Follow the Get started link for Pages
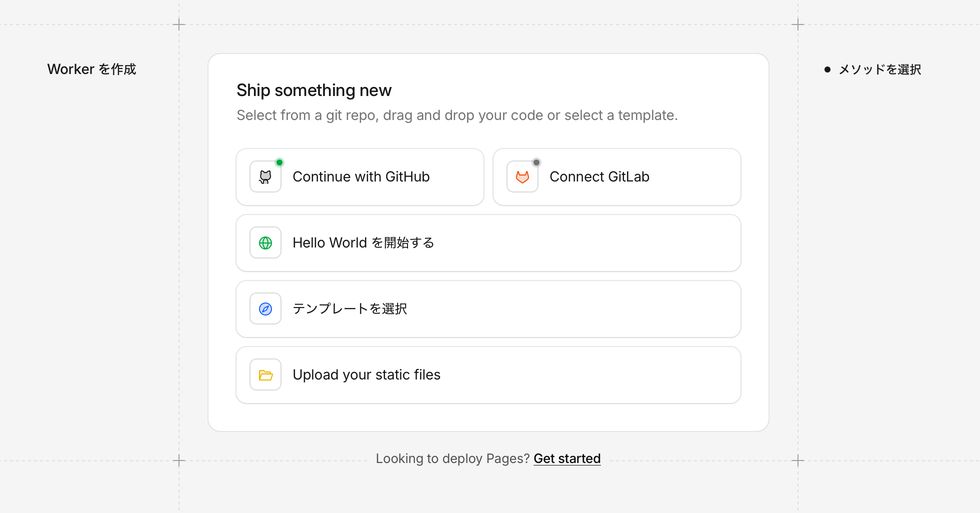Viewport: 980px width, 513px height. [567, 459]
